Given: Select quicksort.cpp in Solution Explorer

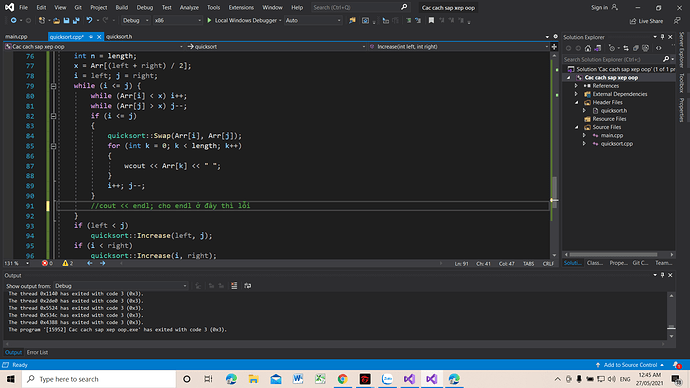Looking at the screenshot, I should [x=617, y=144].
